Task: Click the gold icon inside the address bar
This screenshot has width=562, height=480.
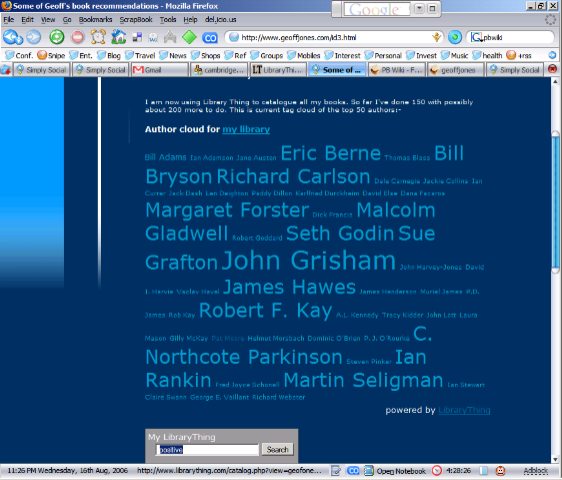Action: coord(436,37)
